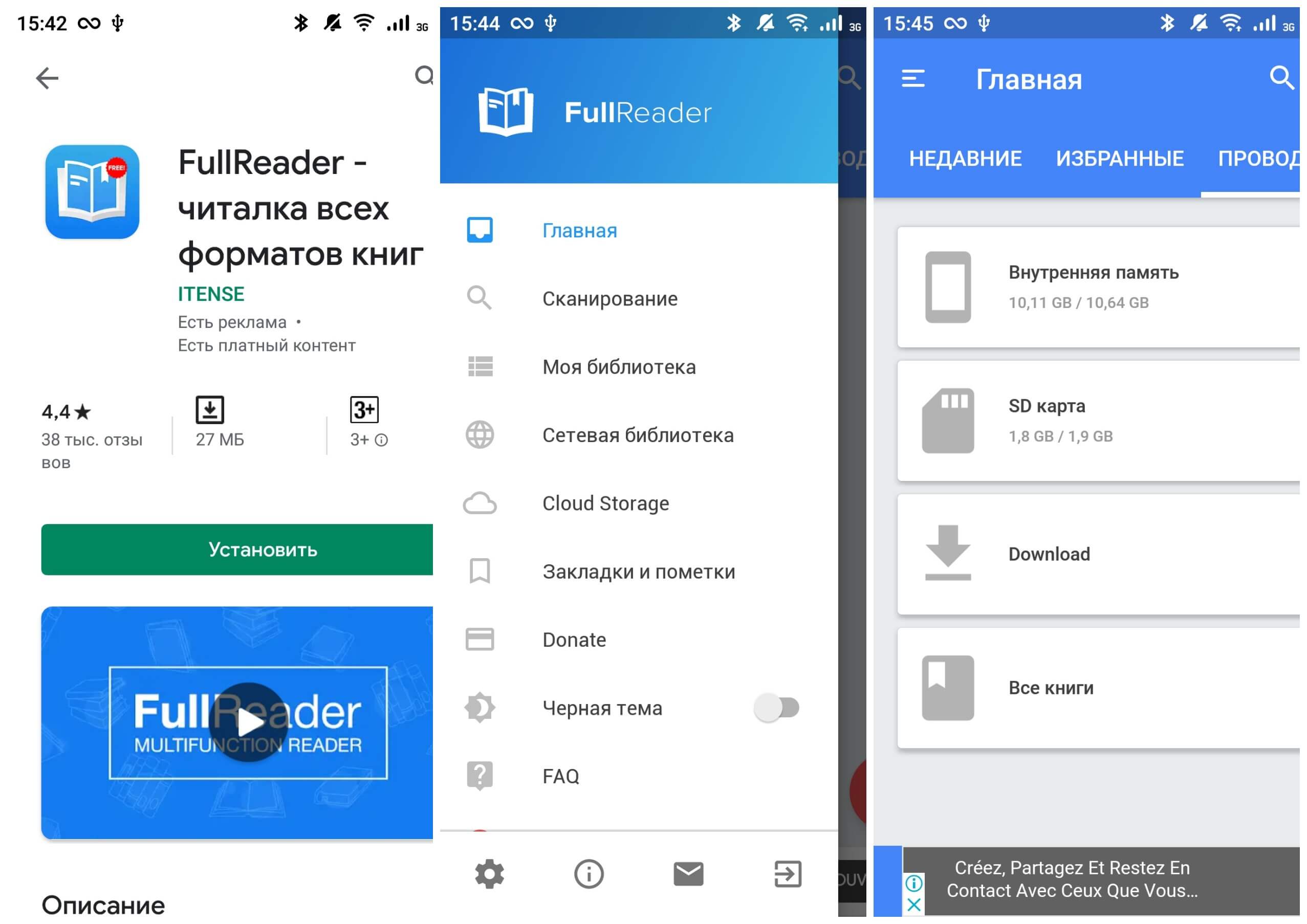This screenshot has width=1307, height=924.
Task: Close the ad banner with X
Action: 913,905
